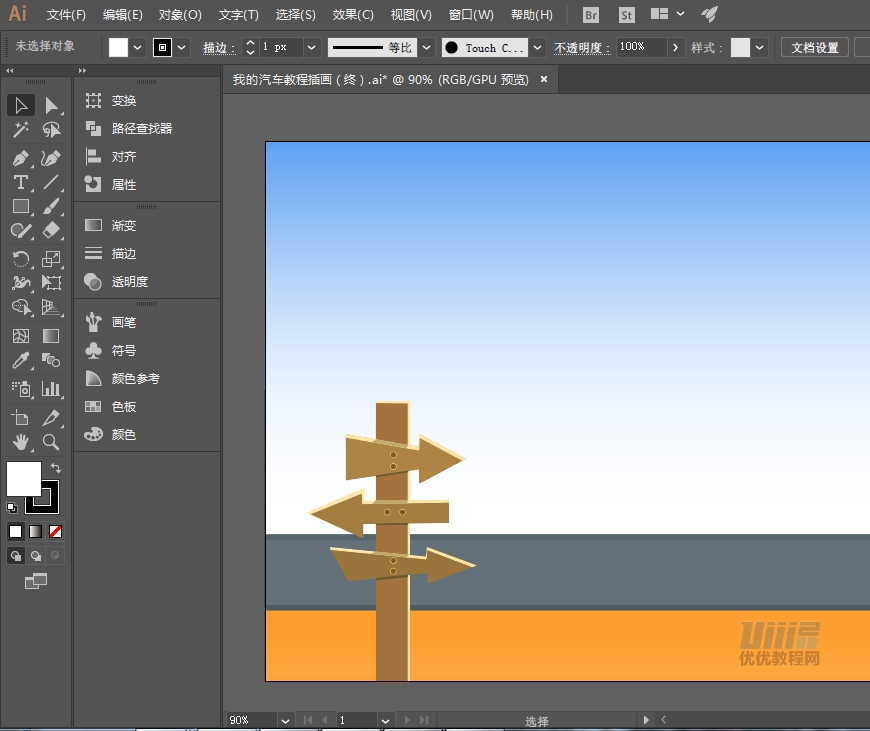Open the 对象(O) menu
This screenshot has width=870, height=731.
coord(180,15)
